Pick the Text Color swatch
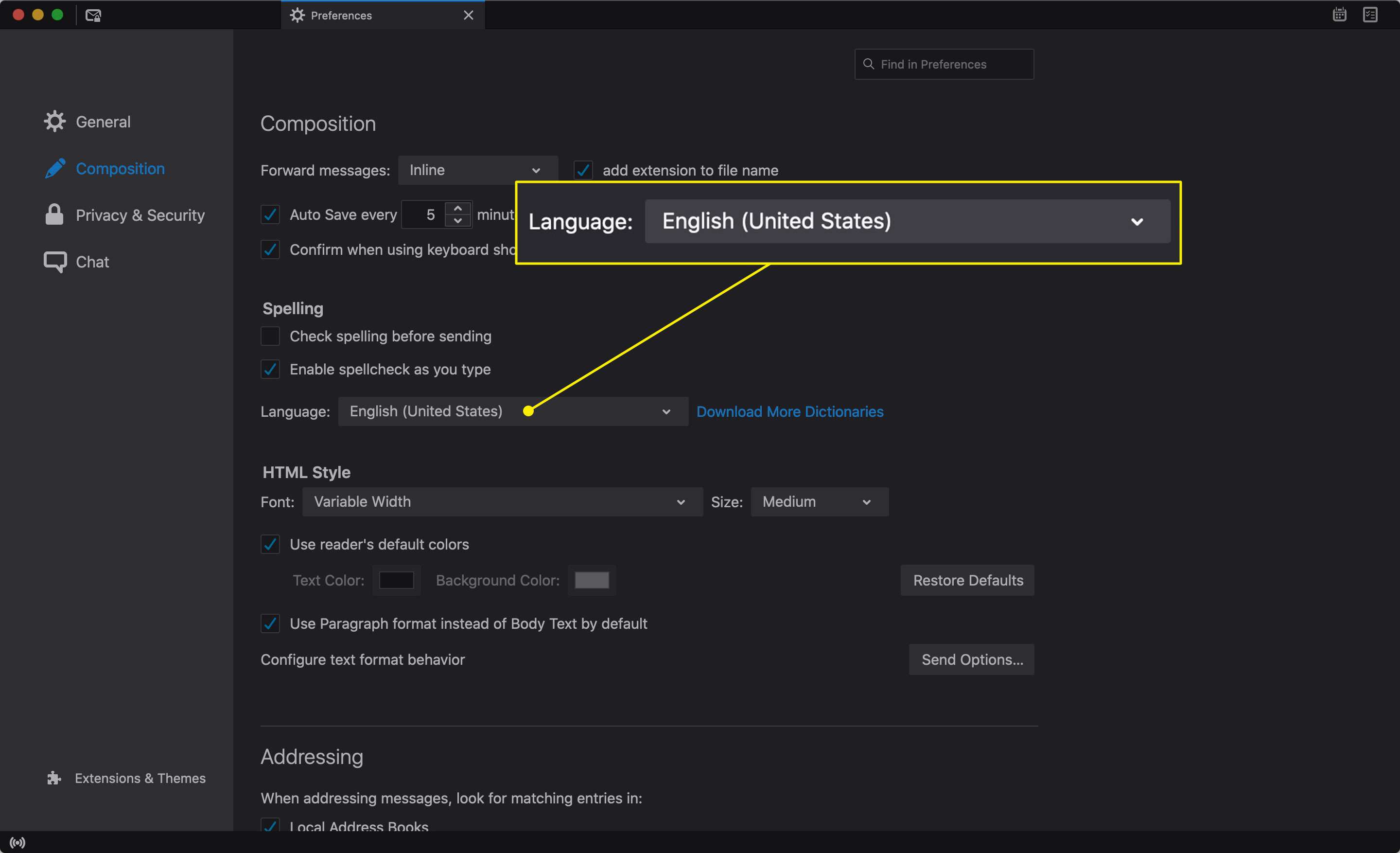This screenshot has width=1400, height=853. coord(397,580)
